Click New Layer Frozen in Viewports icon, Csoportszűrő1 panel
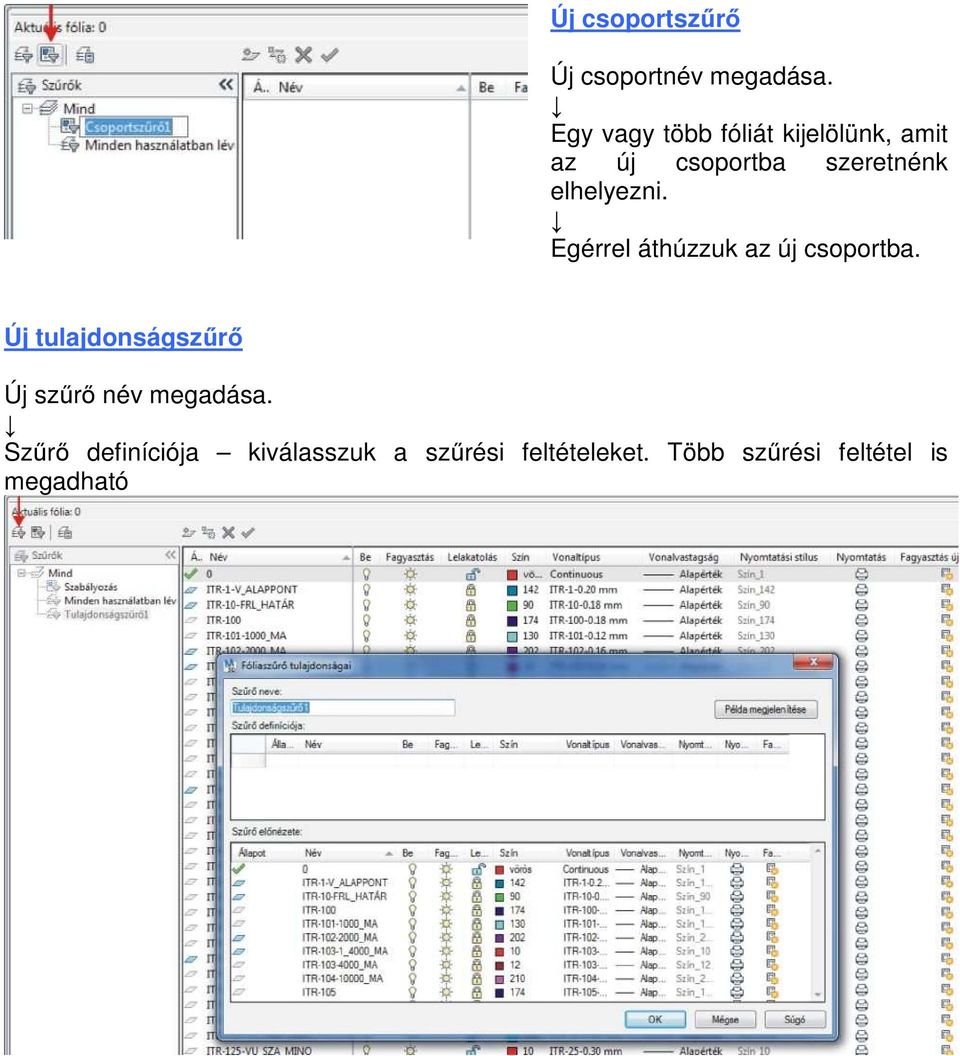 277,55
